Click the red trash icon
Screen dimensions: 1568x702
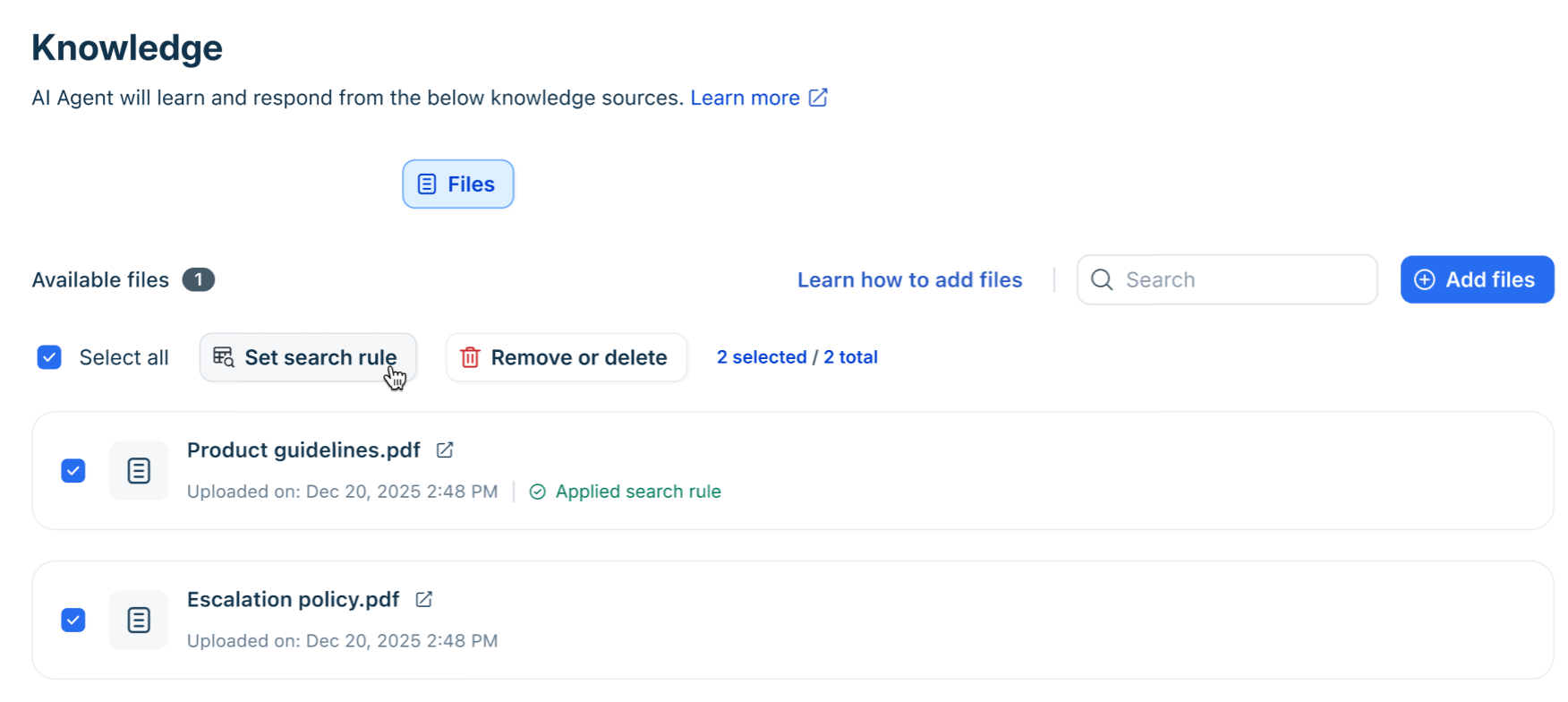470,357
